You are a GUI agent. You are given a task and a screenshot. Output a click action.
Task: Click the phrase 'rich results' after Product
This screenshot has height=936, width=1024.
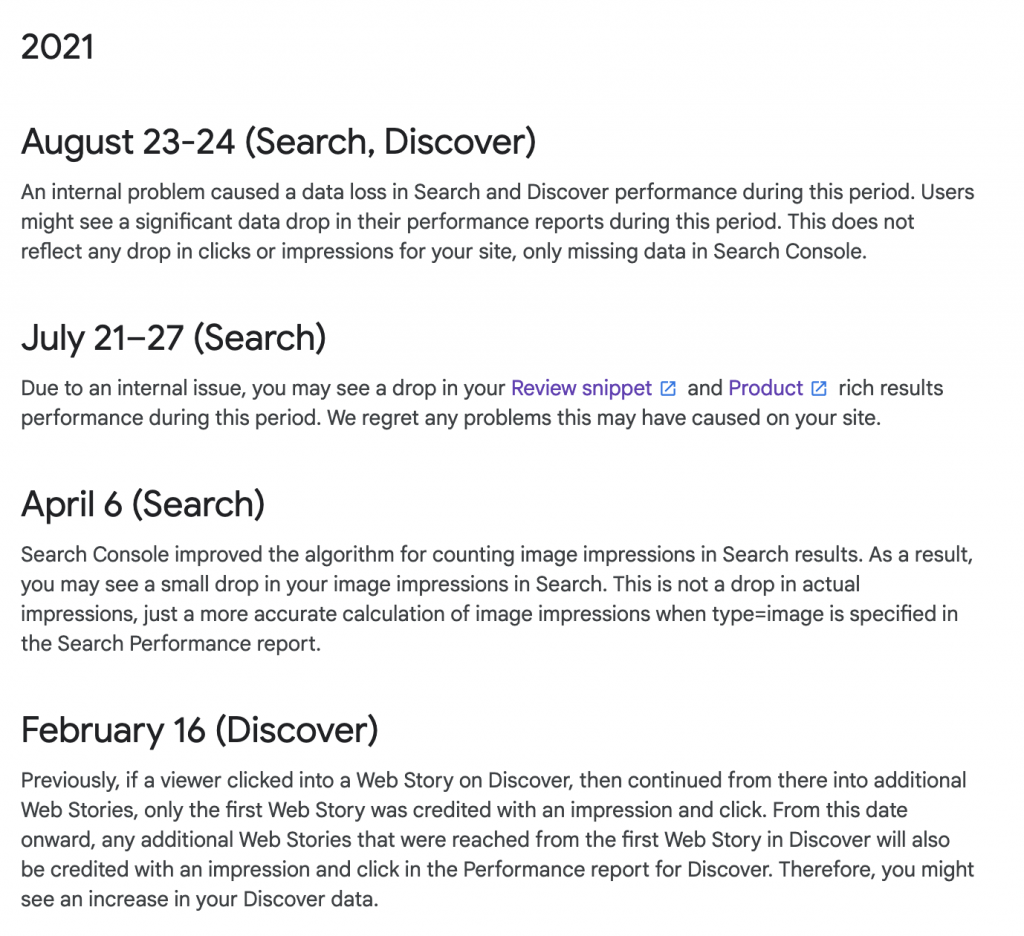click(x=891, y=388)
